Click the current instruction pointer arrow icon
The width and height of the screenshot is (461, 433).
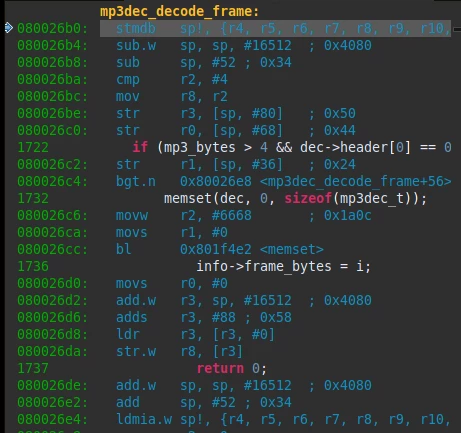(x=9, y=28)
